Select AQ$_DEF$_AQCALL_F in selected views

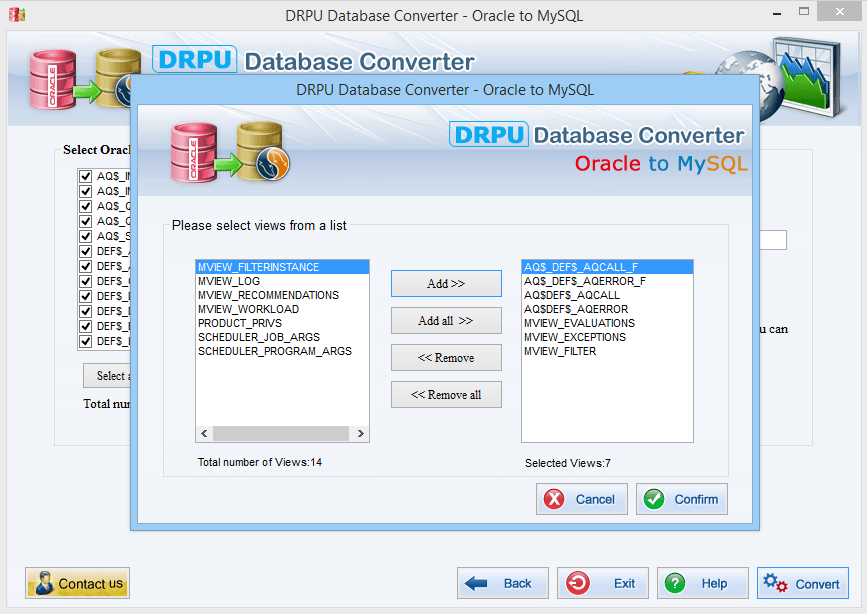pos(607,267)
